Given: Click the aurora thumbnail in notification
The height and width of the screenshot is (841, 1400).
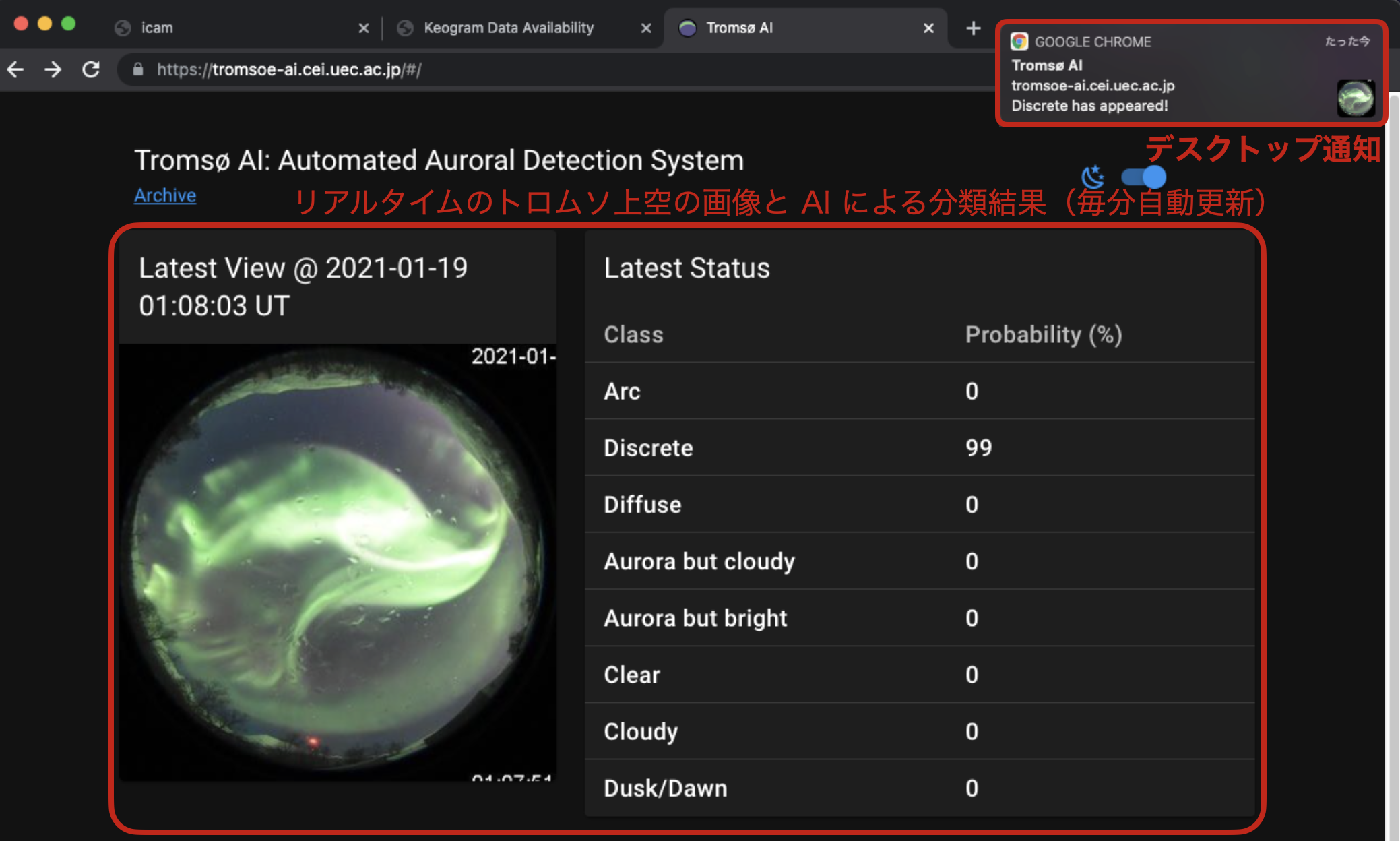Looking at the screenshot, I should 1356,98.
